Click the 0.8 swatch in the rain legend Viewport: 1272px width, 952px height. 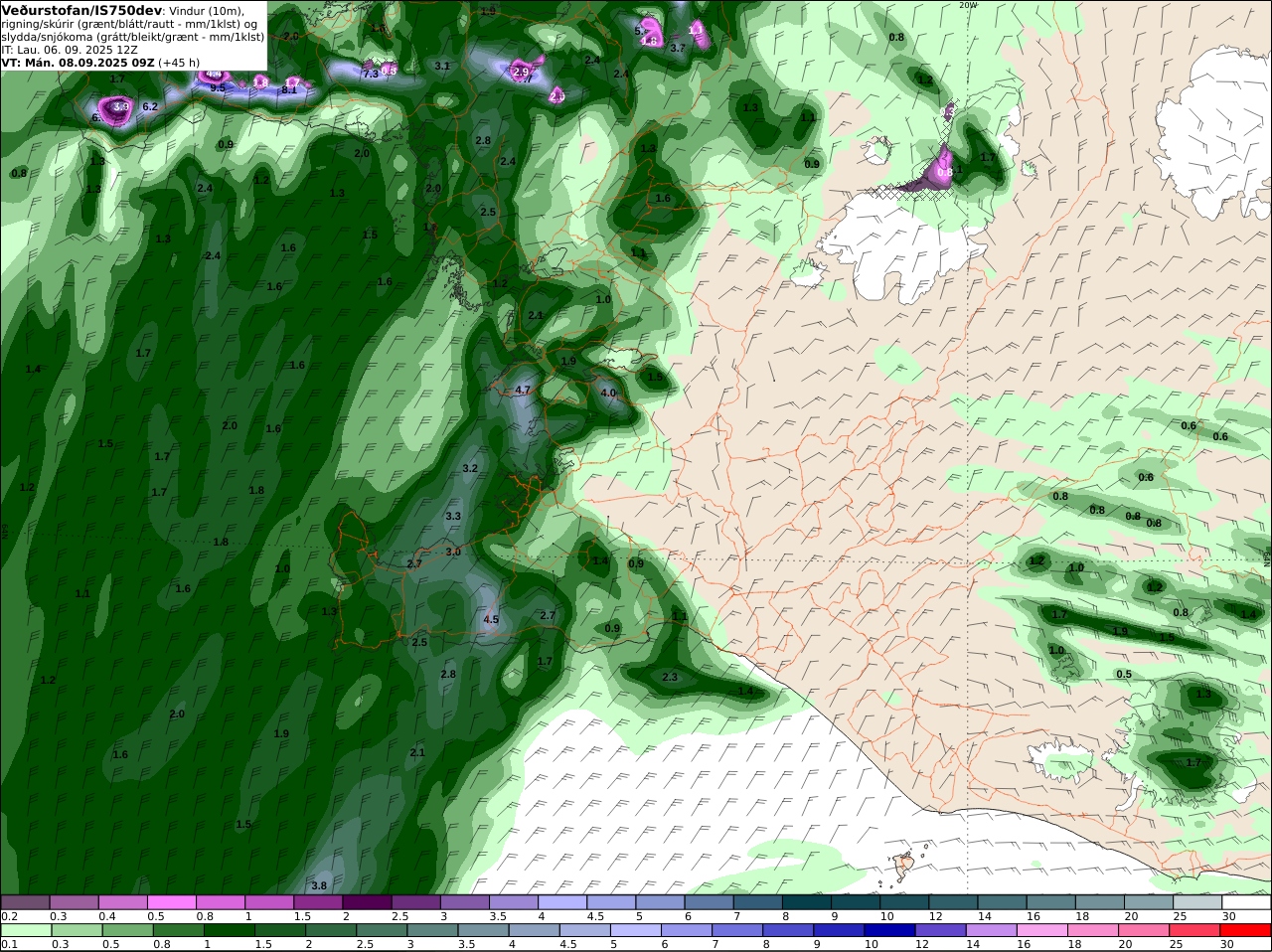point(178,931)
